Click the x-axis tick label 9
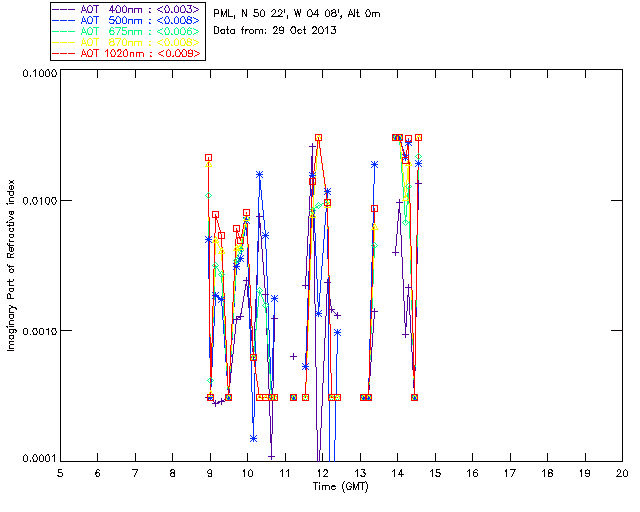 (210, 473)
